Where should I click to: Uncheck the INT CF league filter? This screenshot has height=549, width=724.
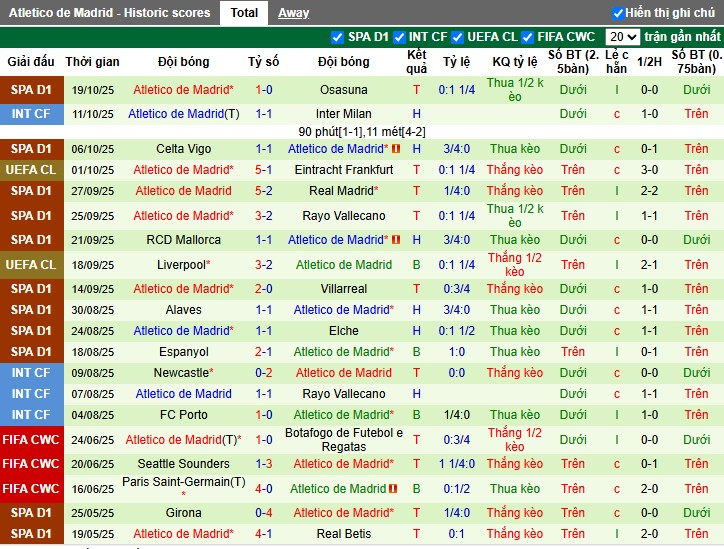pos(399,37)
